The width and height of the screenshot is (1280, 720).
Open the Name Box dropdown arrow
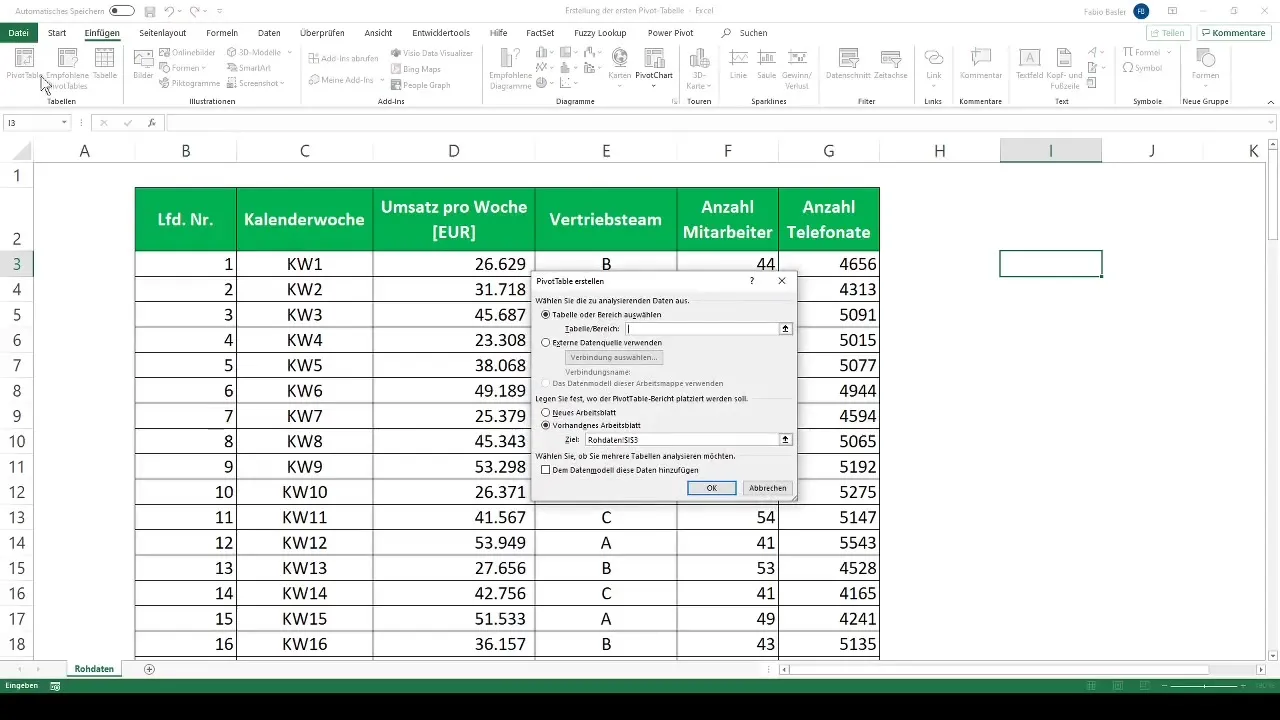click(x=64, y=123)
